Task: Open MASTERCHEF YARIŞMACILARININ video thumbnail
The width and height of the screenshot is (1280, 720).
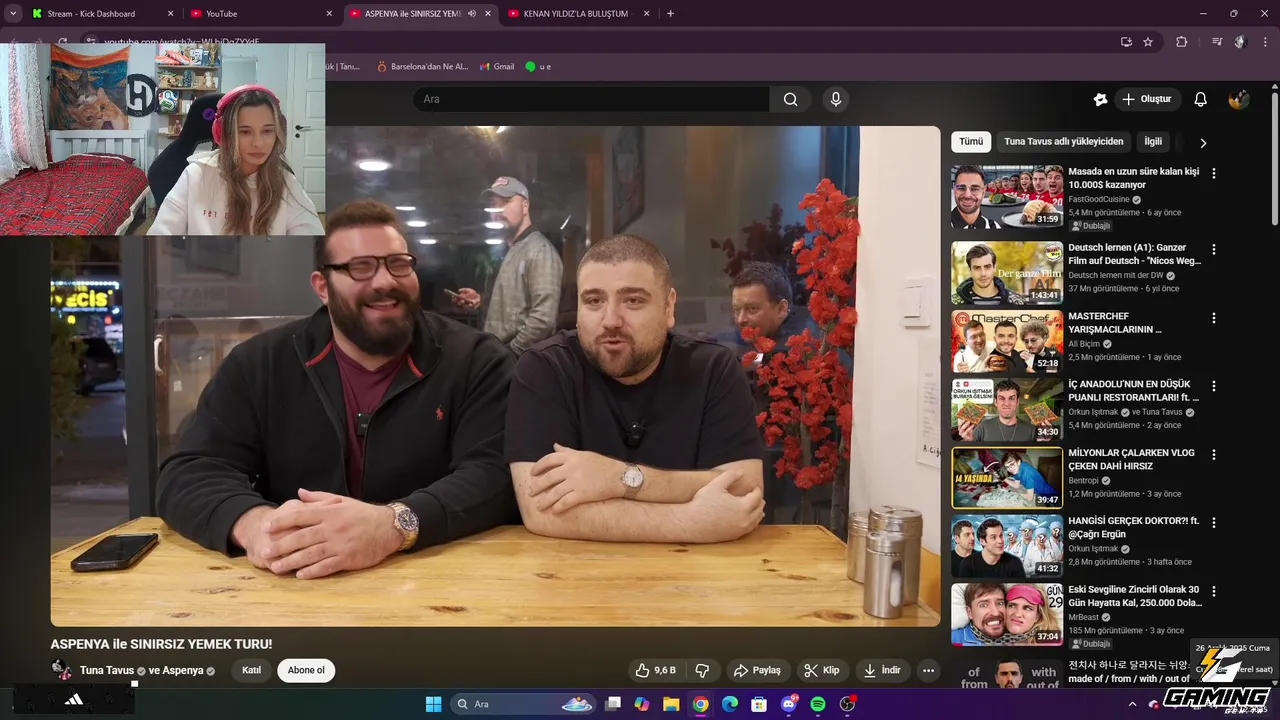Action: pos(1007,342)
